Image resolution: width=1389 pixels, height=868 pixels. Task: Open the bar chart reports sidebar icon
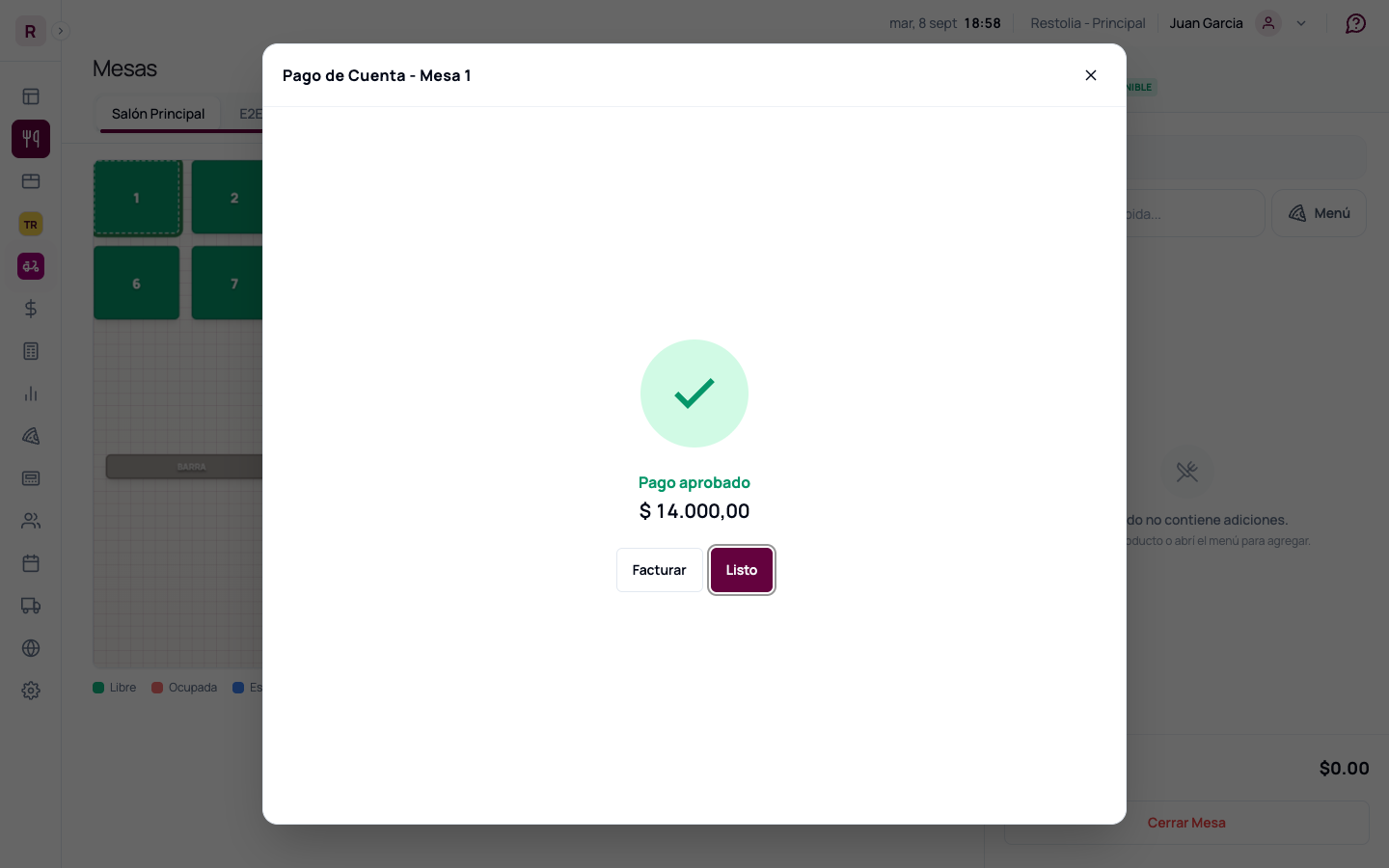click(31, 393)
